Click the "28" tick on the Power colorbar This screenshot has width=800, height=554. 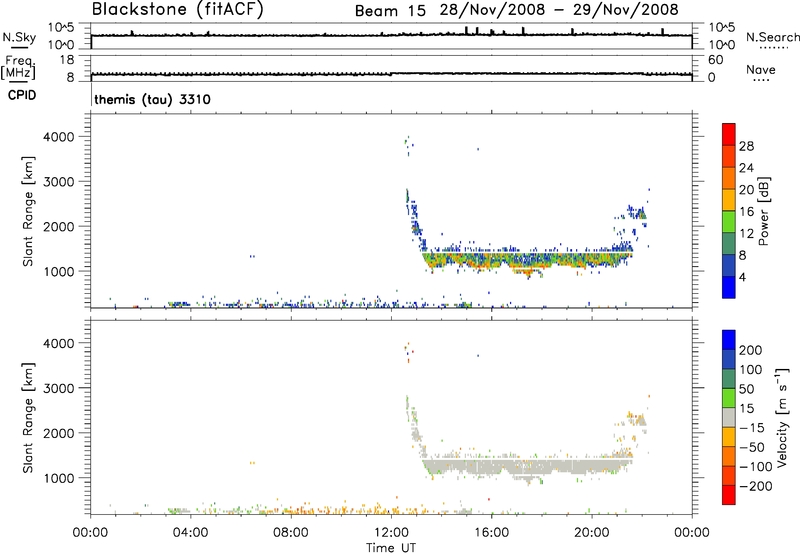point(746,146)
